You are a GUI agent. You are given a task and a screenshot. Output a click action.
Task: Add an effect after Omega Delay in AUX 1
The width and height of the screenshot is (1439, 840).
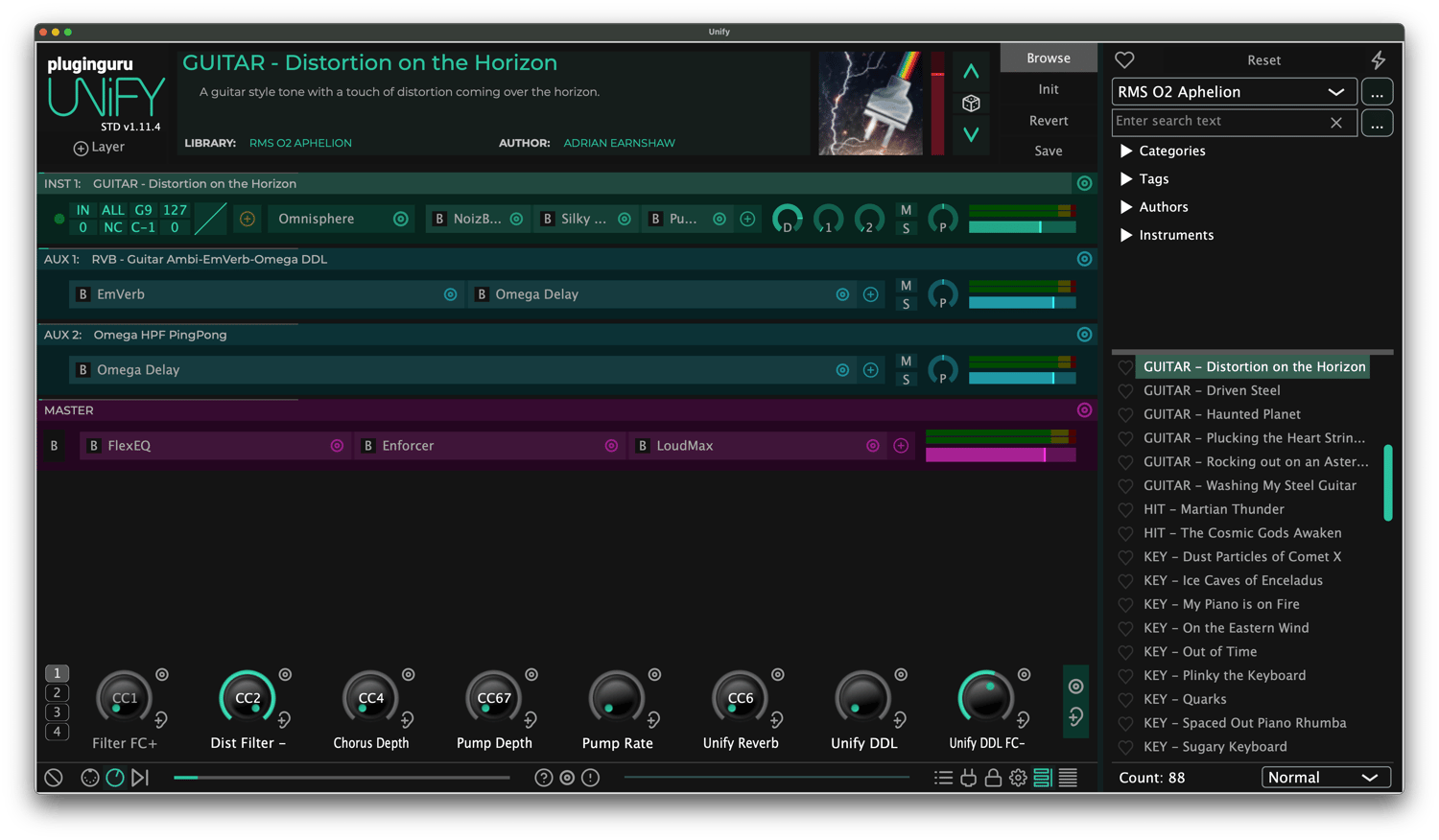point(870,294)
